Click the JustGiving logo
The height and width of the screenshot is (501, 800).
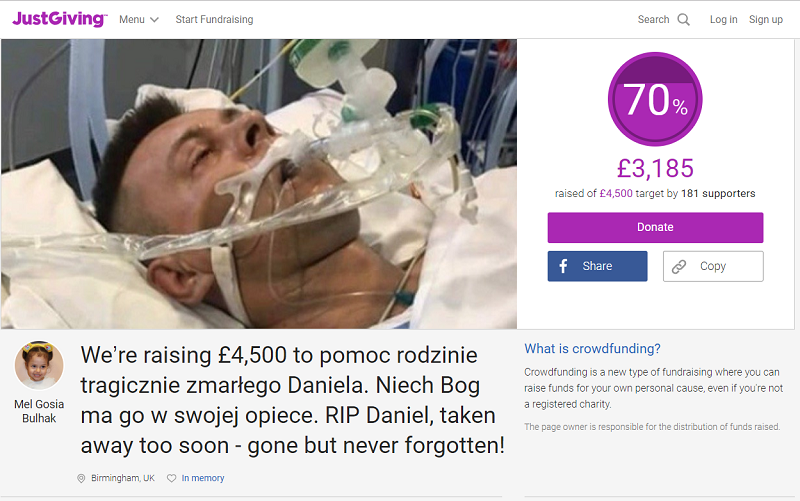(60, 19)
